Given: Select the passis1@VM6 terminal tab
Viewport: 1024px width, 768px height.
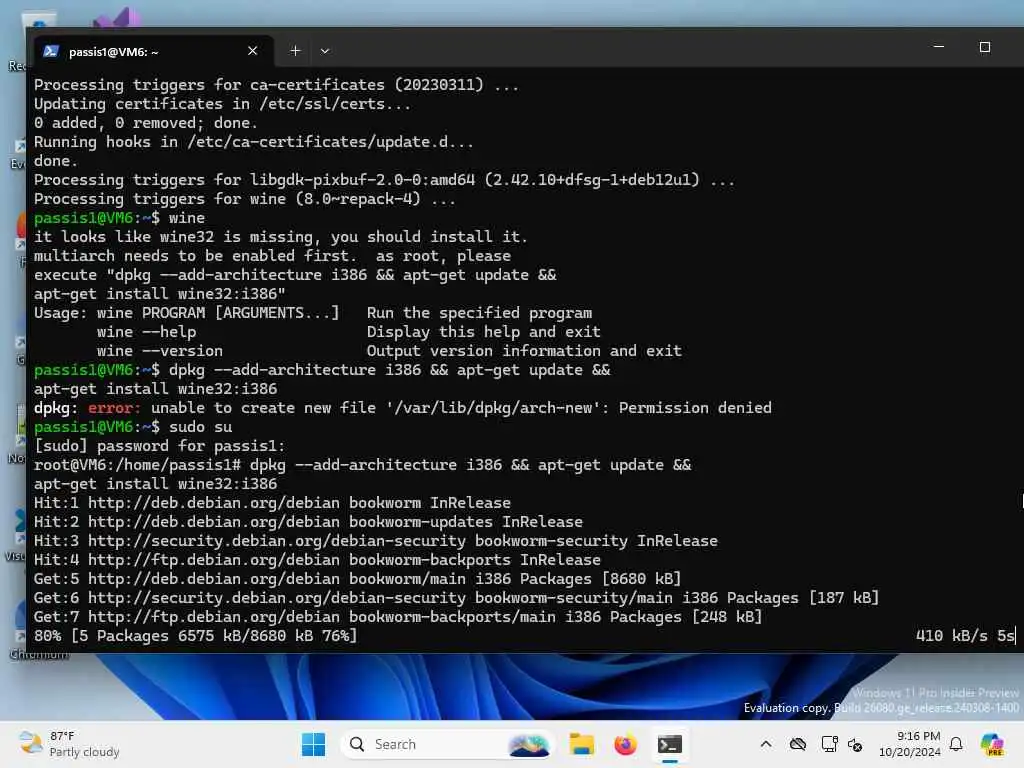Looking at the screenshot, I should pos(153,51).
